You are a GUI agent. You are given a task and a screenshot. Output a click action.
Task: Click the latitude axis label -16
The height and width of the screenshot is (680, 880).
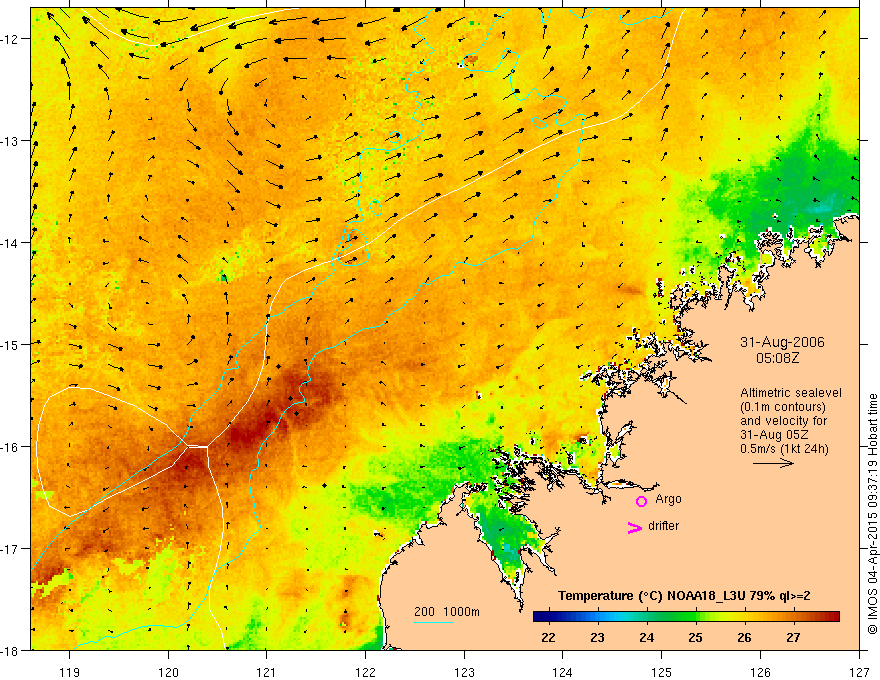(x=10, y=447)
